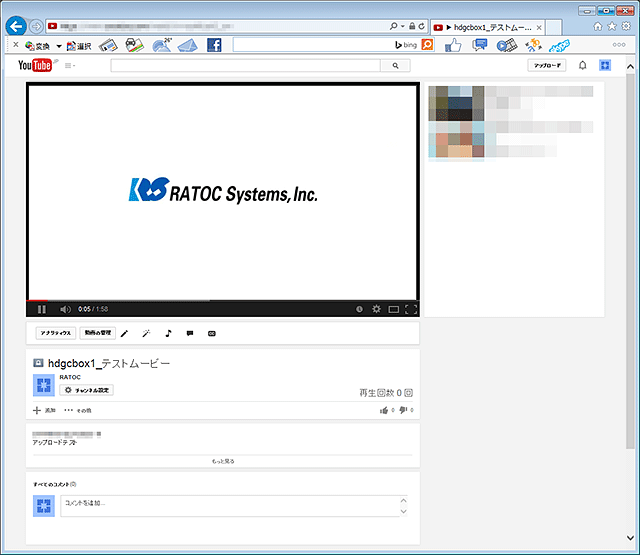Click the browser forward arrow
640x555 pixels.
pyautogui.click(x=36, y=27)
